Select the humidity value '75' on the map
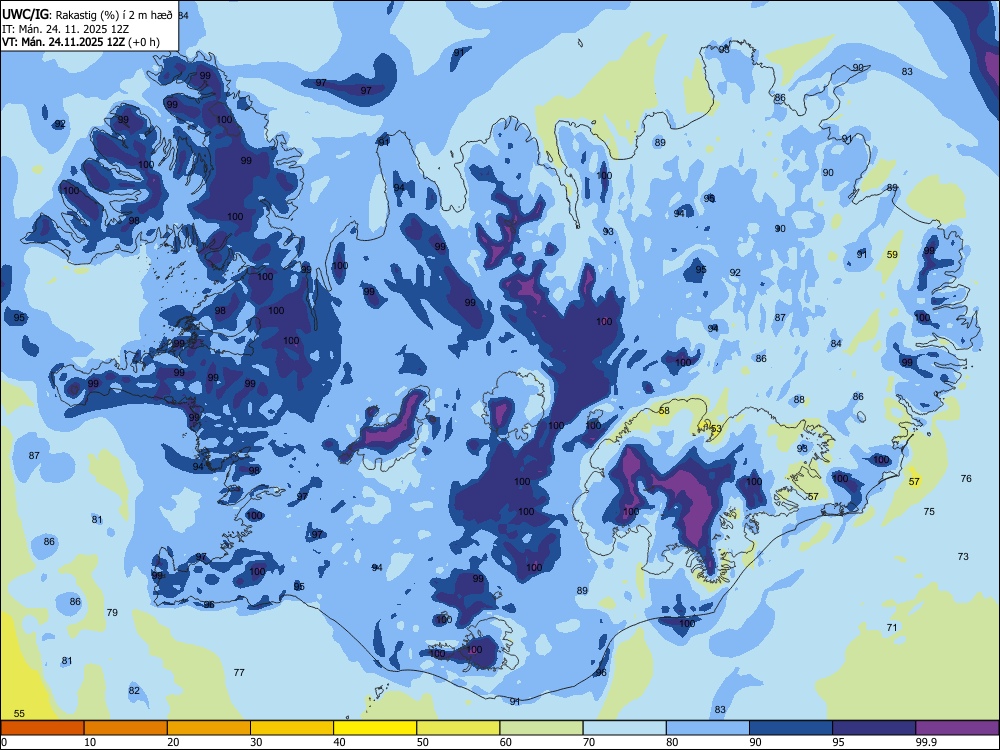This screenshot has height=750, width=1000. (x=929, y=511)
